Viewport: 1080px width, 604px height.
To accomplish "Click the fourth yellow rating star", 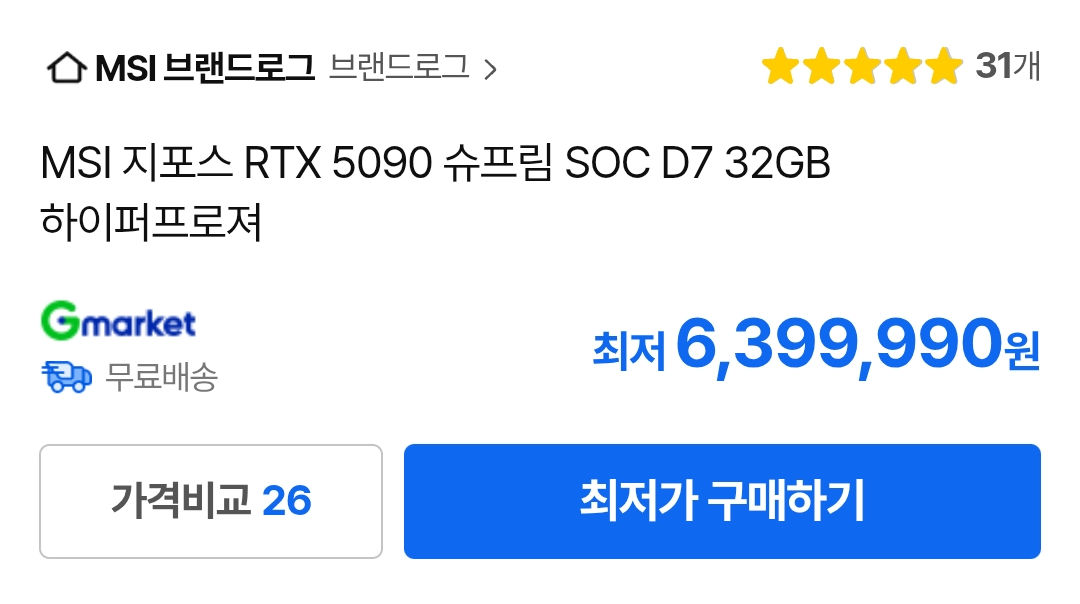I will click(x=903, y=67).
